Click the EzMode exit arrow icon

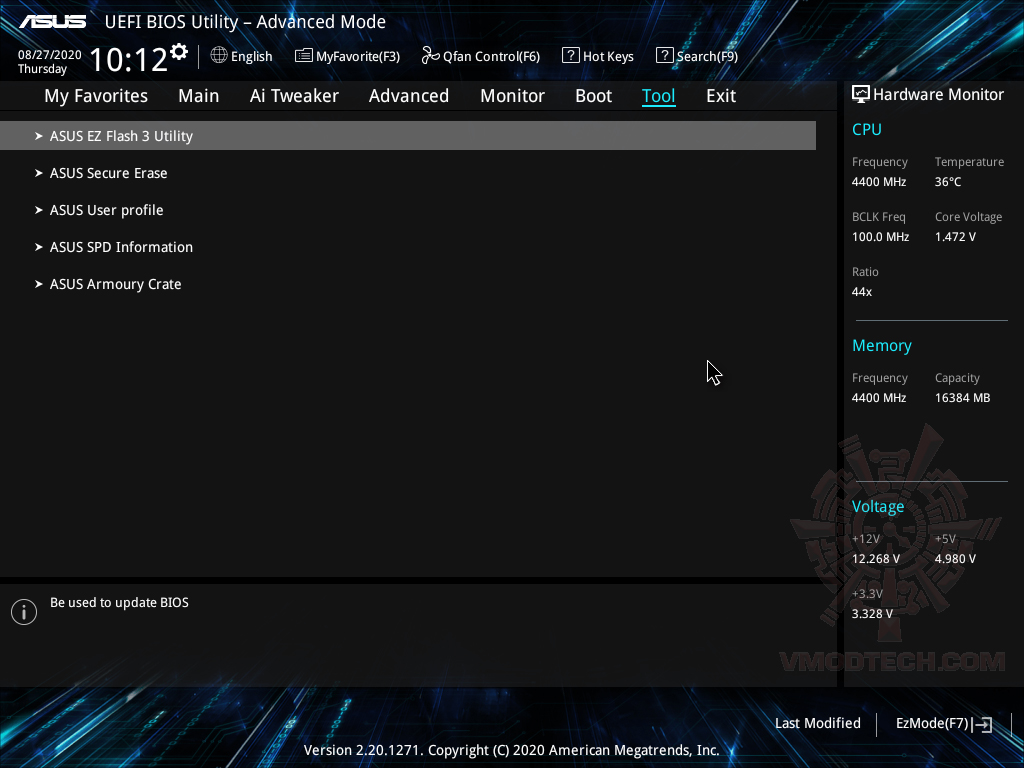click(982, 724)
